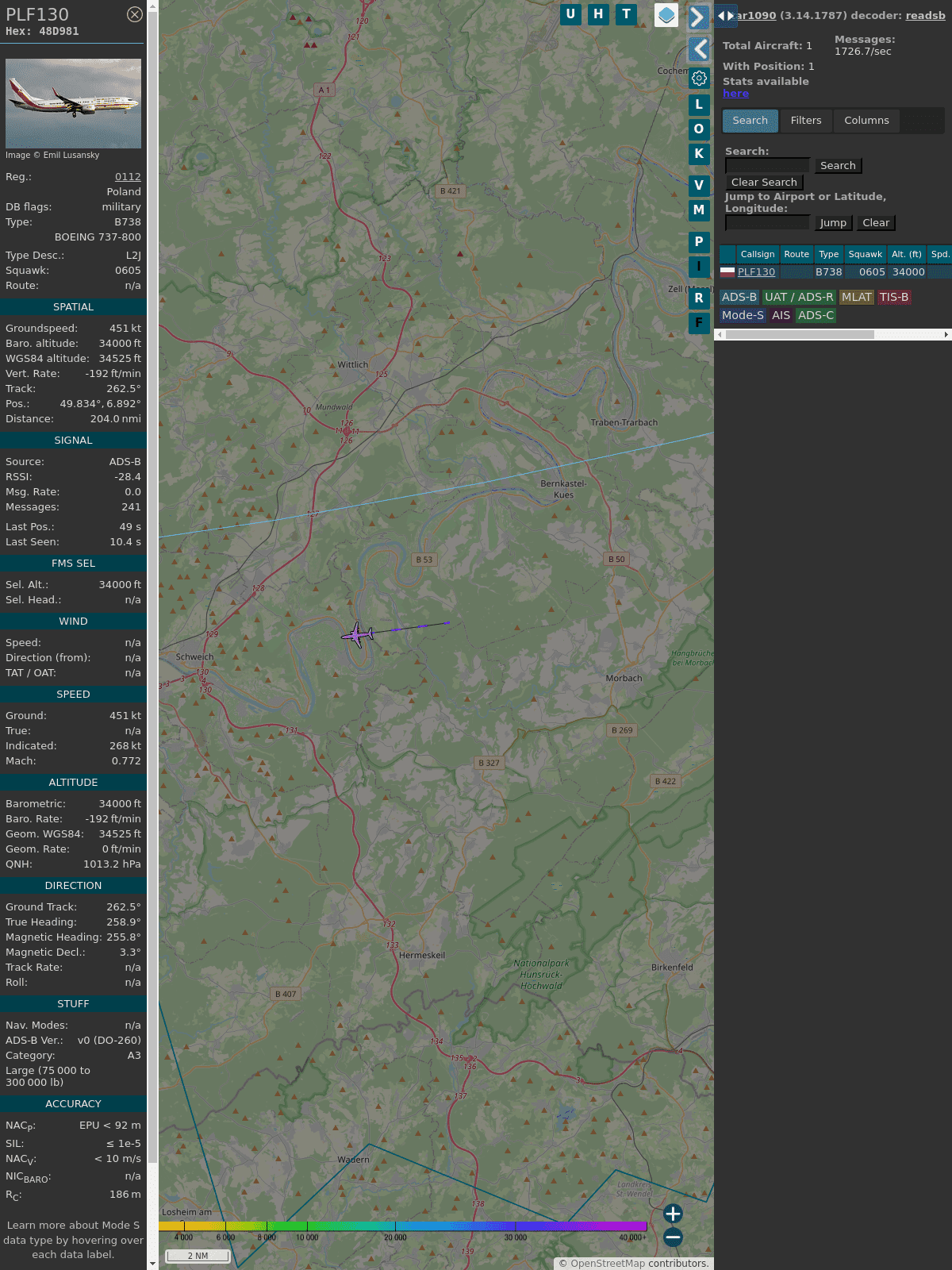The image size is (952, 1270).
Task: Toggle the L labels map button
Action: pos(699,105)
